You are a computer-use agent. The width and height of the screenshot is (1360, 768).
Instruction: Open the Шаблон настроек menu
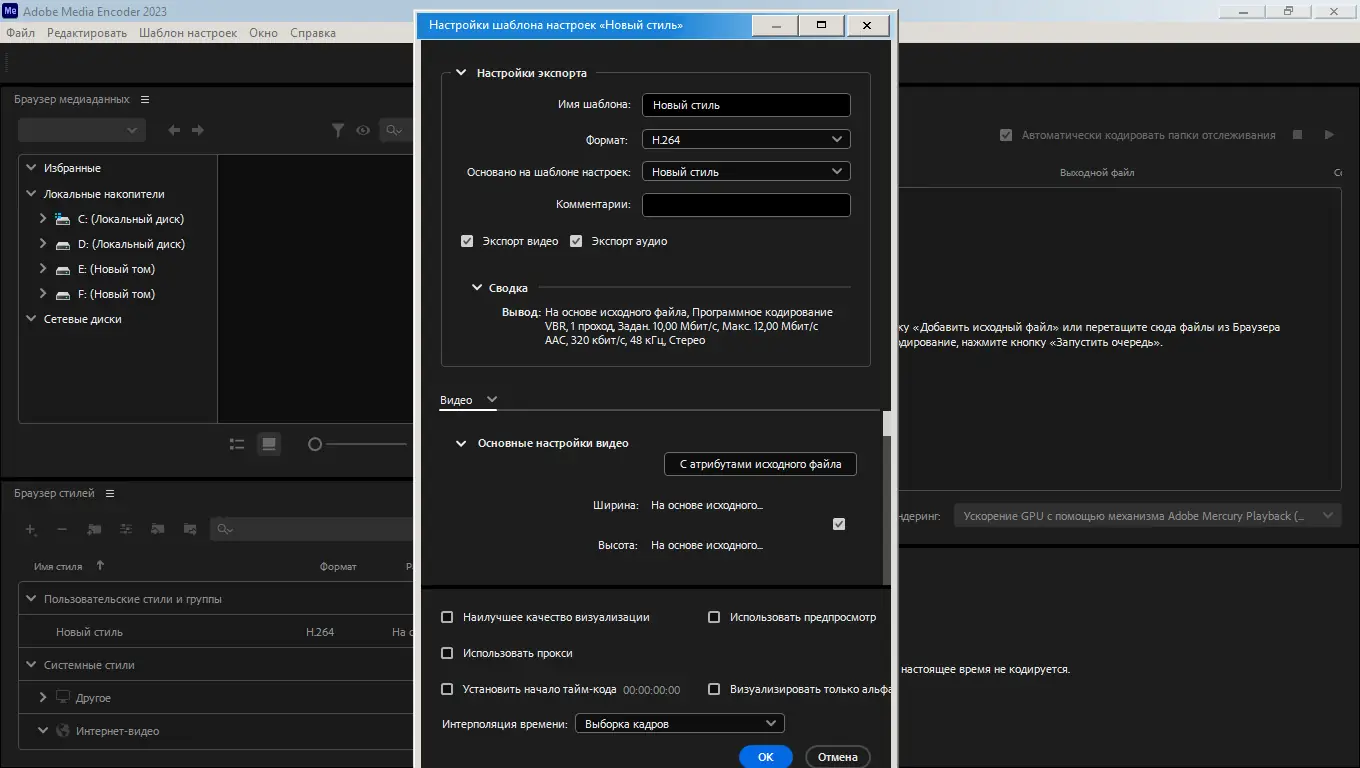pyautogui.click(x=188, y=33)
